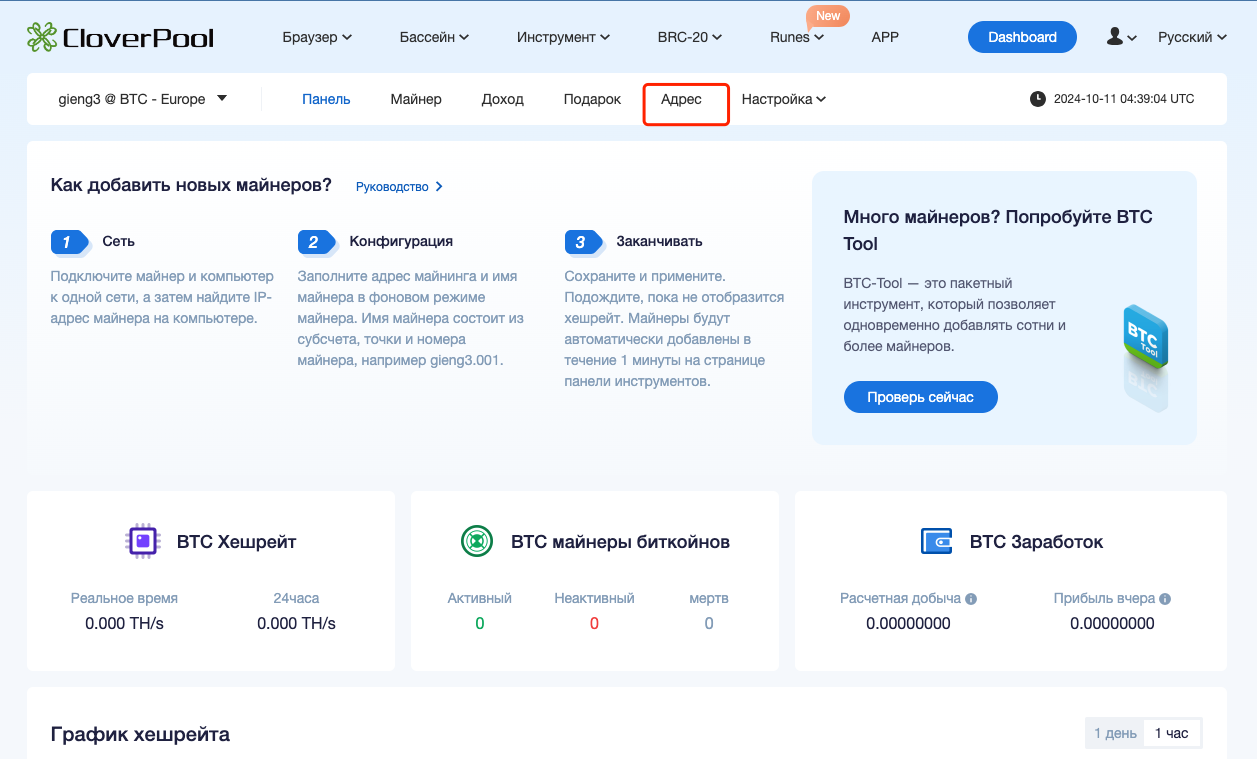Viewport: 1257px width, 759px height.
Task: Click the step 2 Конфигурация badge
Action: coord(317,242)
